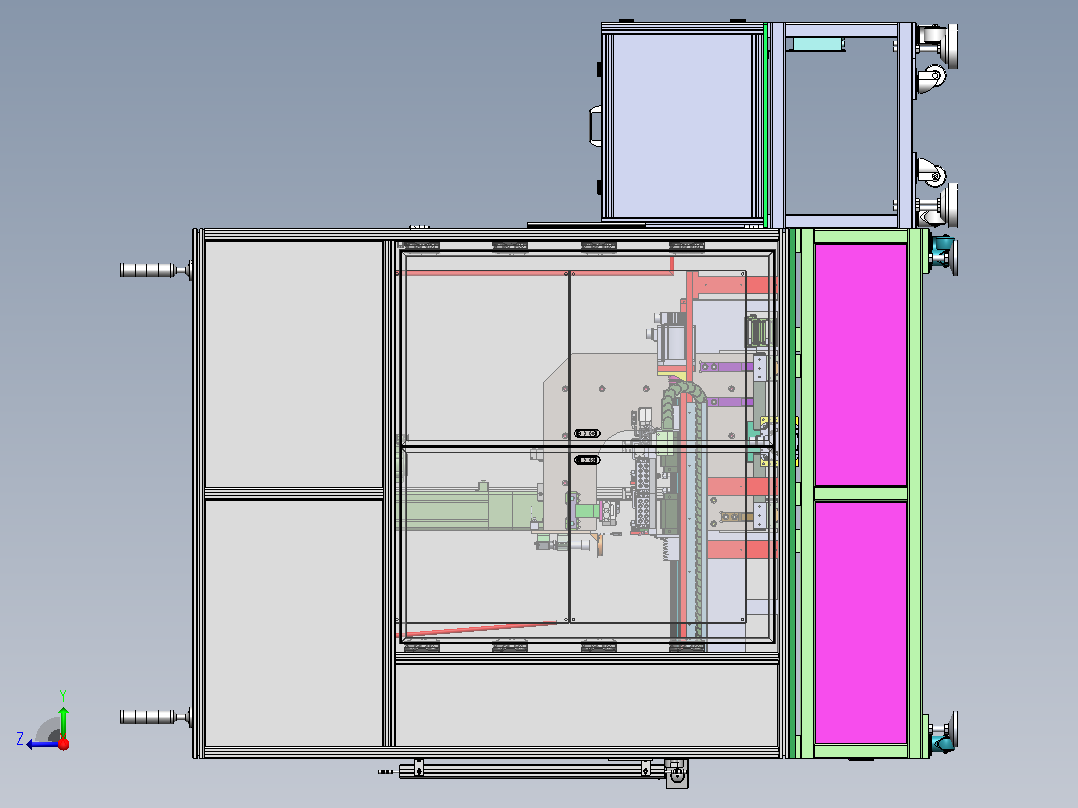The image size is (1078, 808).
Task: Select the upper magenta panel
Action: pos(860,365)
